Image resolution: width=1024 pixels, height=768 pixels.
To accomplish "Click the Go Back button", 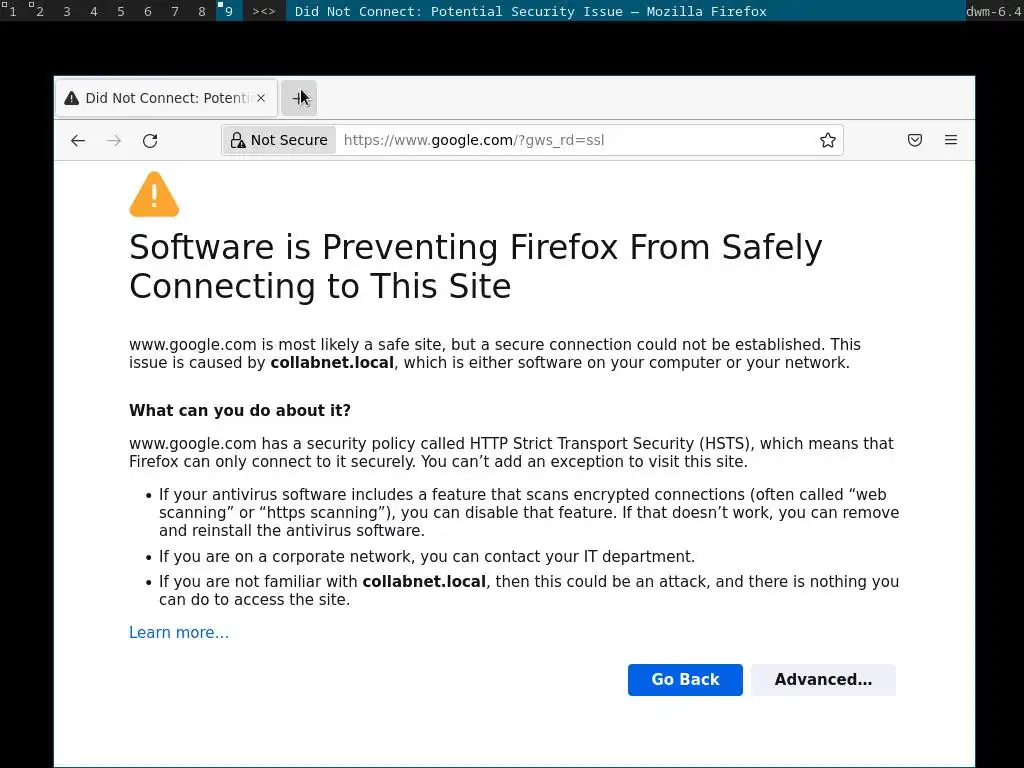I will click(x=685, y=680).
